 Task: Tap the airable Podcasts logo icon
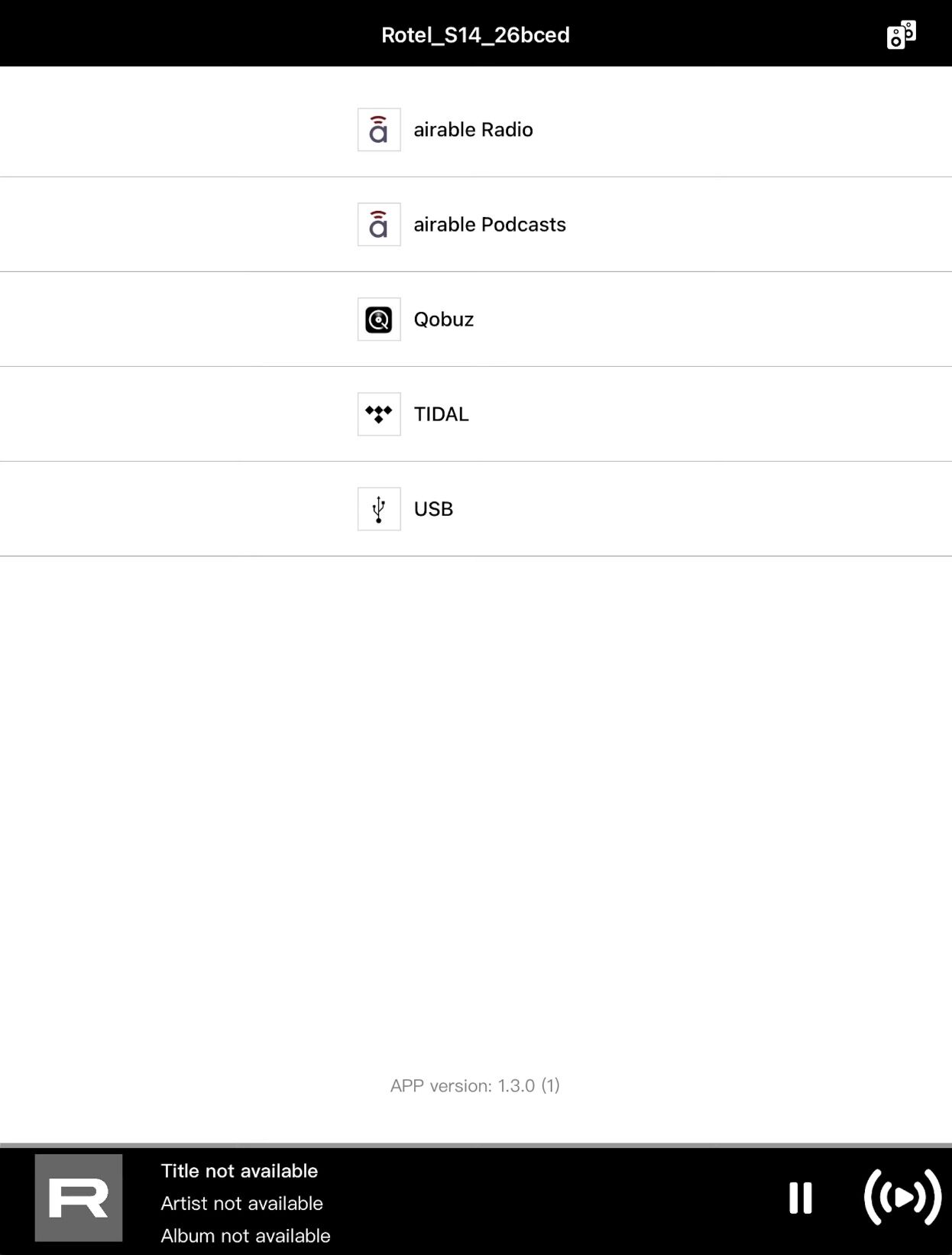click(379, 224)
